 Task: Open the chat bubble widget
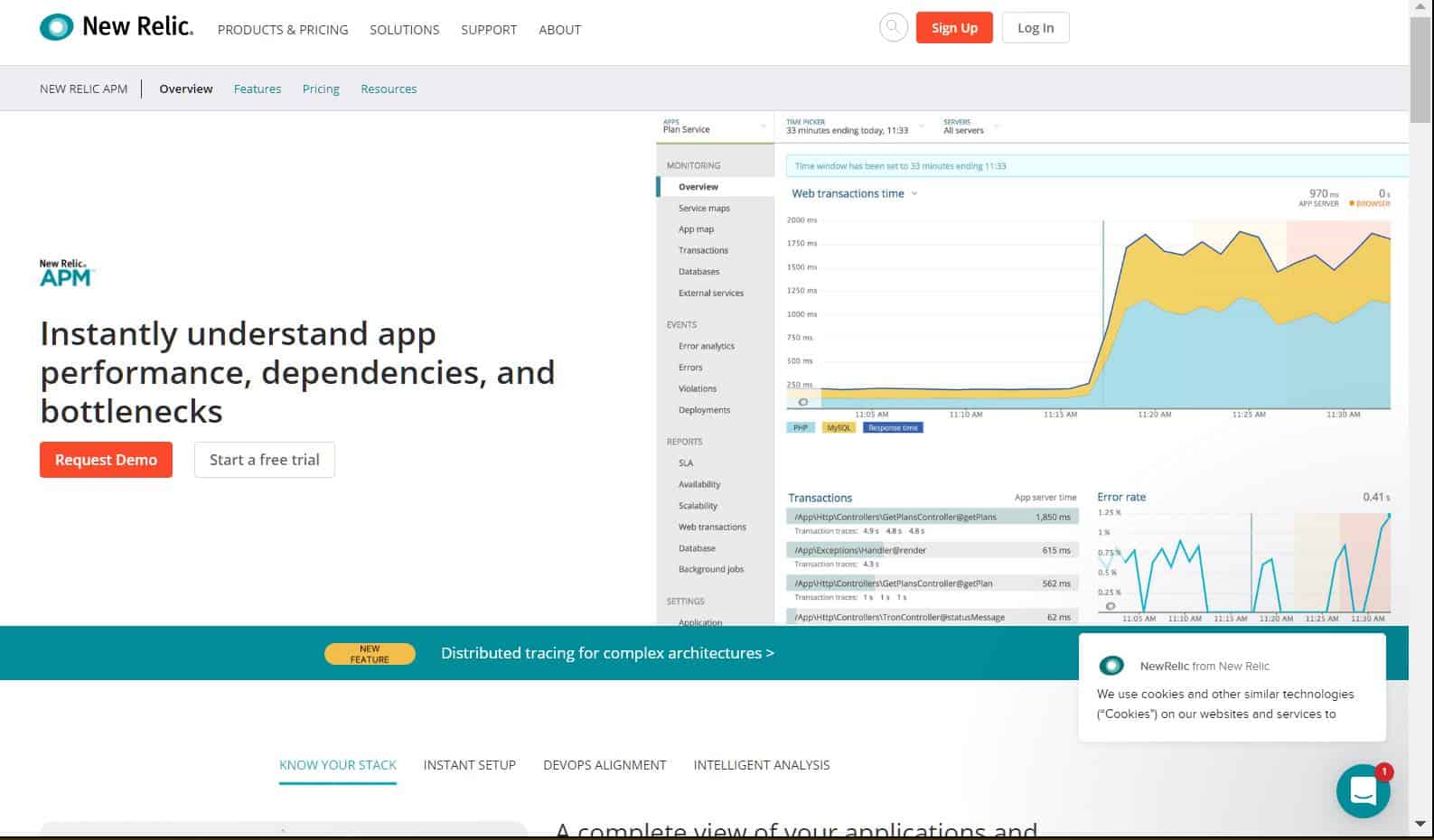1363,791
